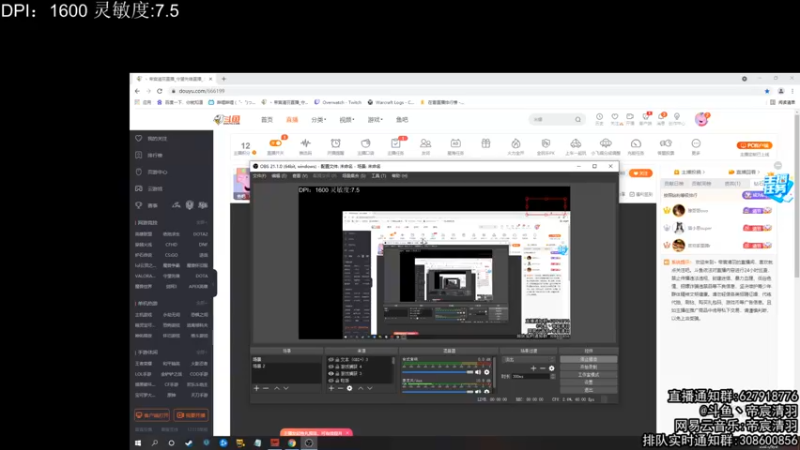Click the orange PC客户端 button
Viewport: 800px width, 450px height.
(x=755, y=145)
